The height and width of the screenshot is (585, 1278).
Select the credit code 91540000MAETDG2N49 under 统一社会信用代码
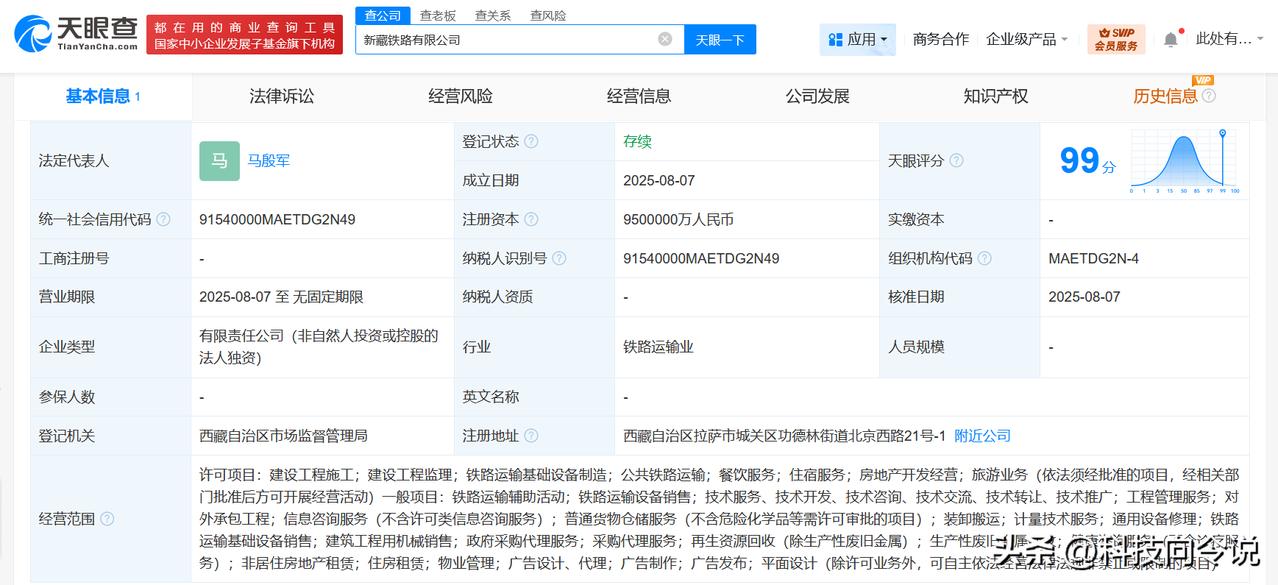click(277, 220)
